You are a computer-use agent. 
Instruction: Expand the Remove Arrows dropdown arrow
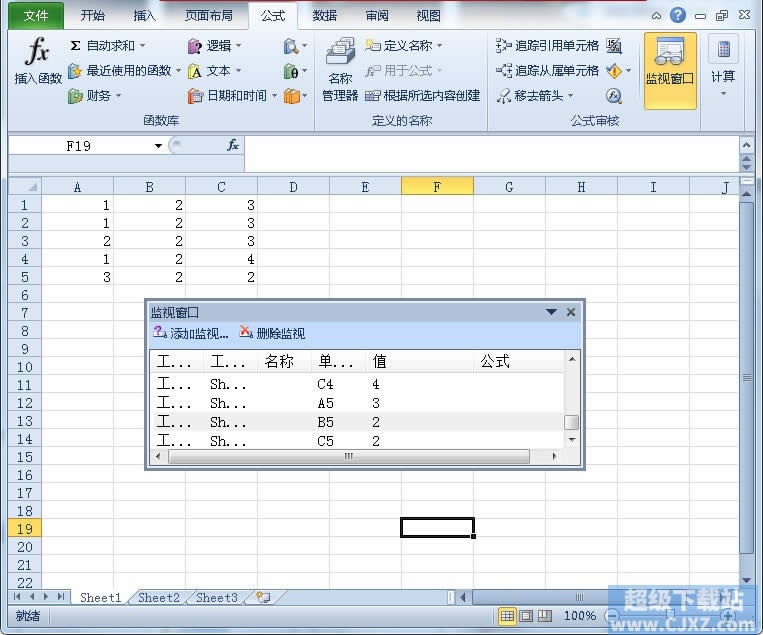[570, 96]
